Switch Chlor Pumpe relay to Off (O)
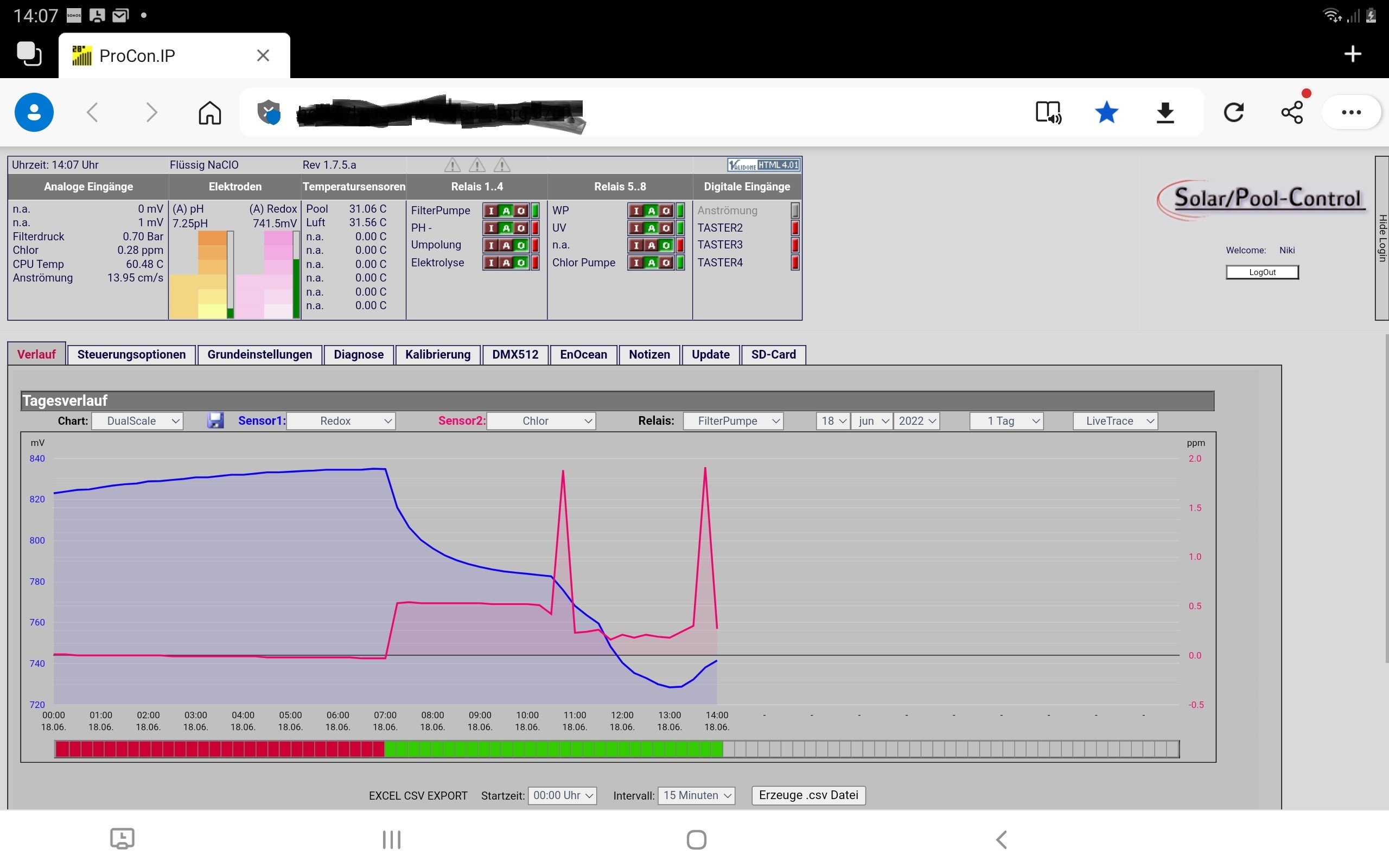Screen dimensions: 1389x868 [x=666, y=263]
